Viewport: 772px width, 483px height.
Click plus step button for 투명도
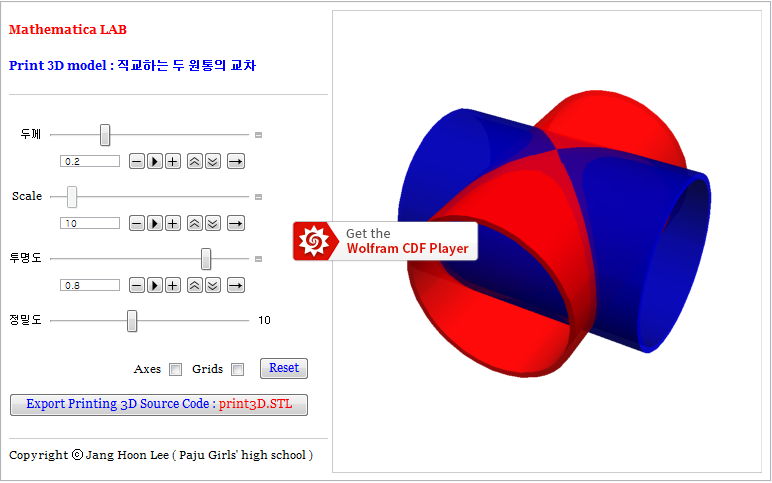click(x=173, y=285)
